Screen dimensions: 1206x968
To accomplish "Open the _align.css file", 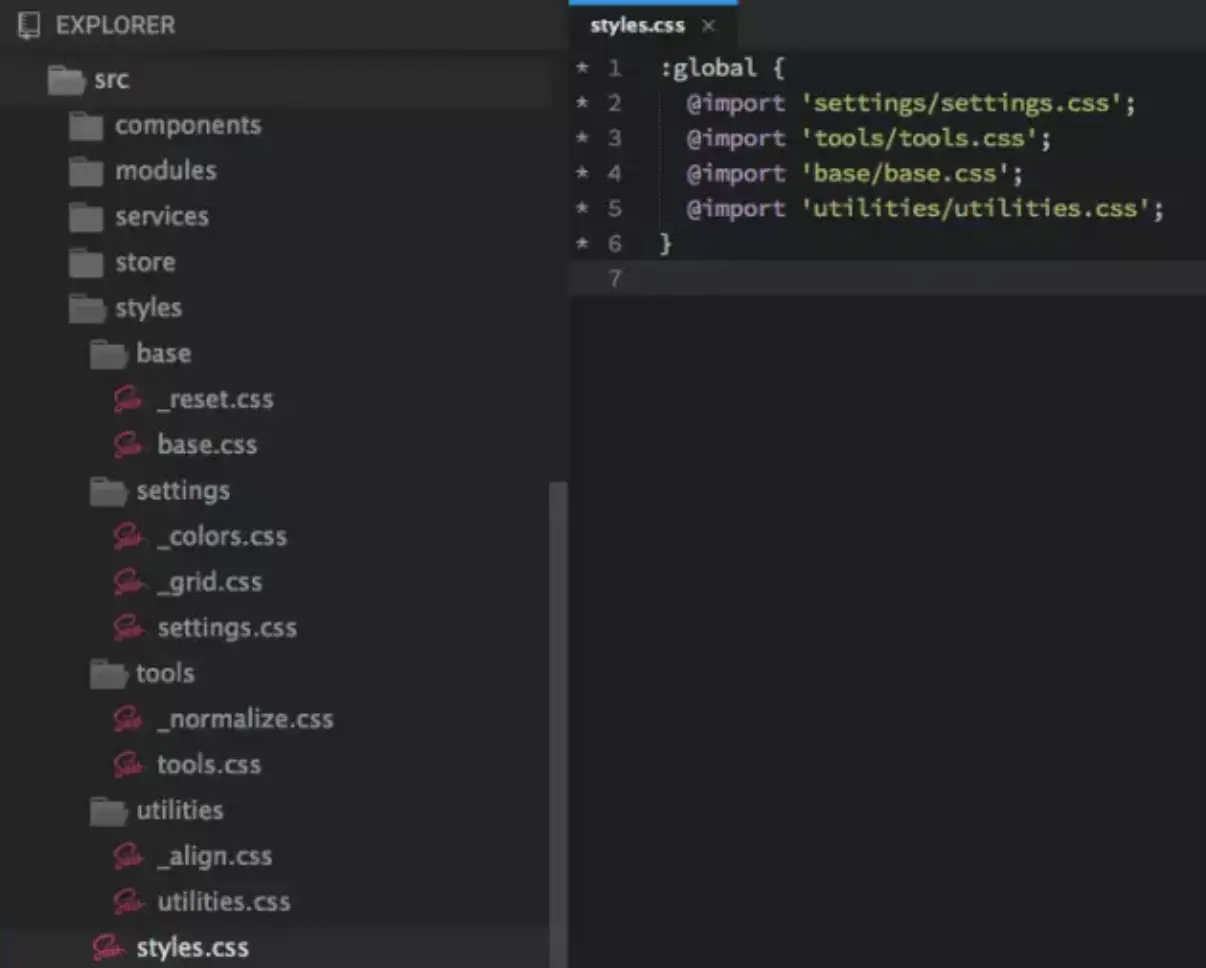I will click(215, 856).
